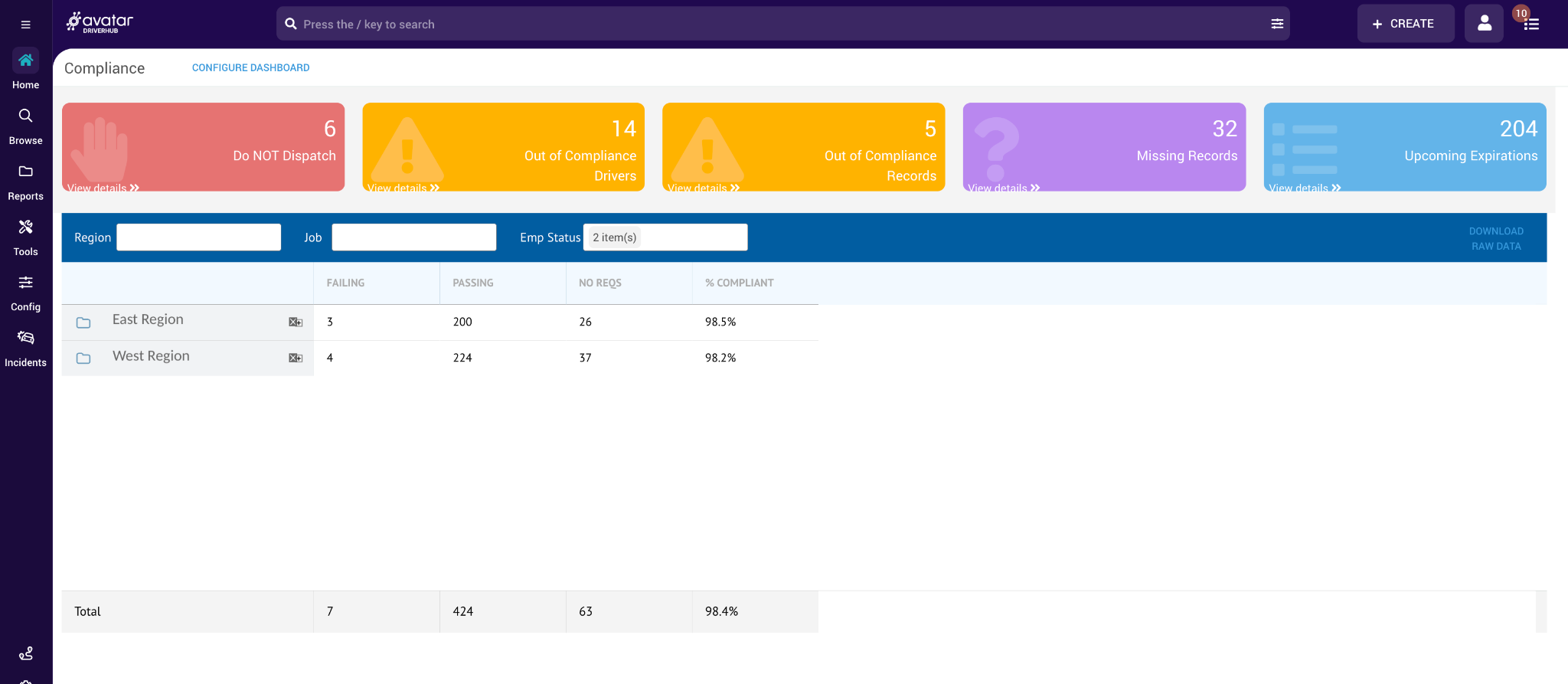Expand the East Region folder
This screenshot has width=1568, height=684.
tap(83, 322)
